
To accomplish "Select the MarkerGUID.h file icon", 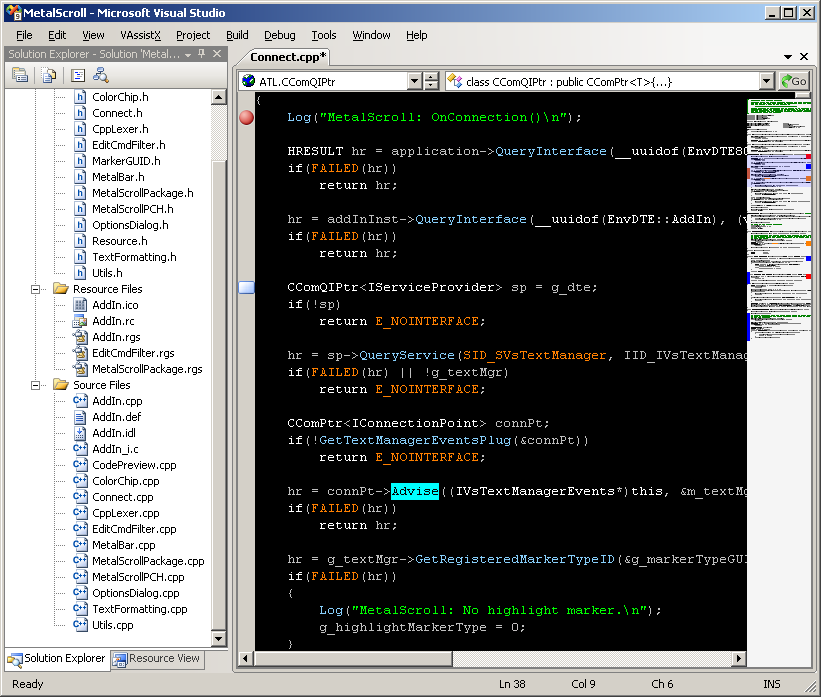I will (x=80, y=161).
